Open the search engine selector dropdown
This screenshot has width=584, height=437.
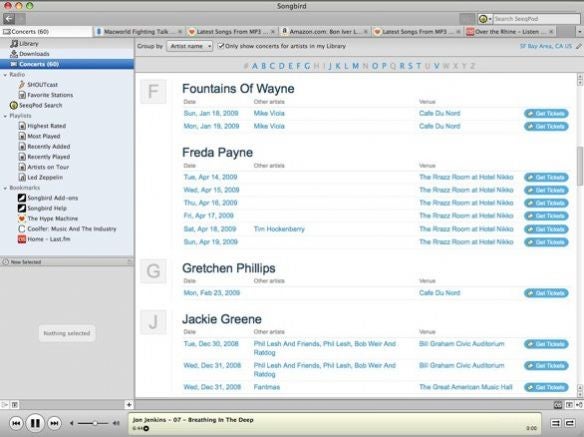485,19
